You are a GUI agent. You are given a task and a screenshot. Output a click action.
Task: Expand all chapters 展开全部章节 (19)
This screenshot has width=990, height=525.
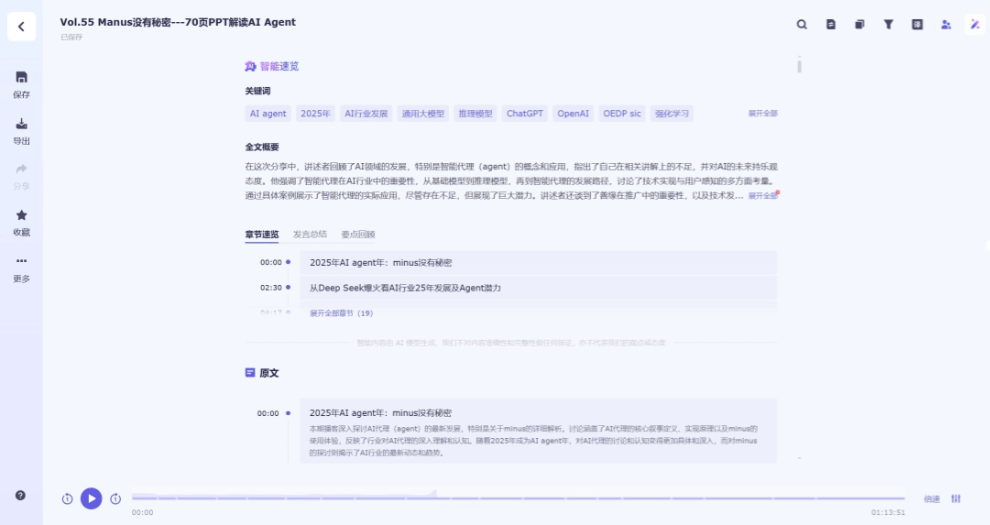341,313
